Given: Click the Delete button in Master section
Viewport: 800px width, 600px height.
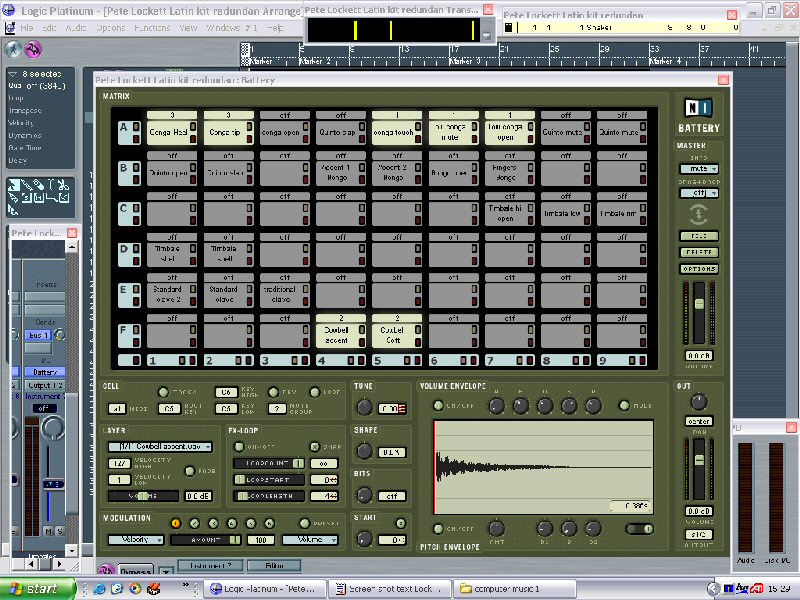Looking at the screenshot, I should point(698,252).
